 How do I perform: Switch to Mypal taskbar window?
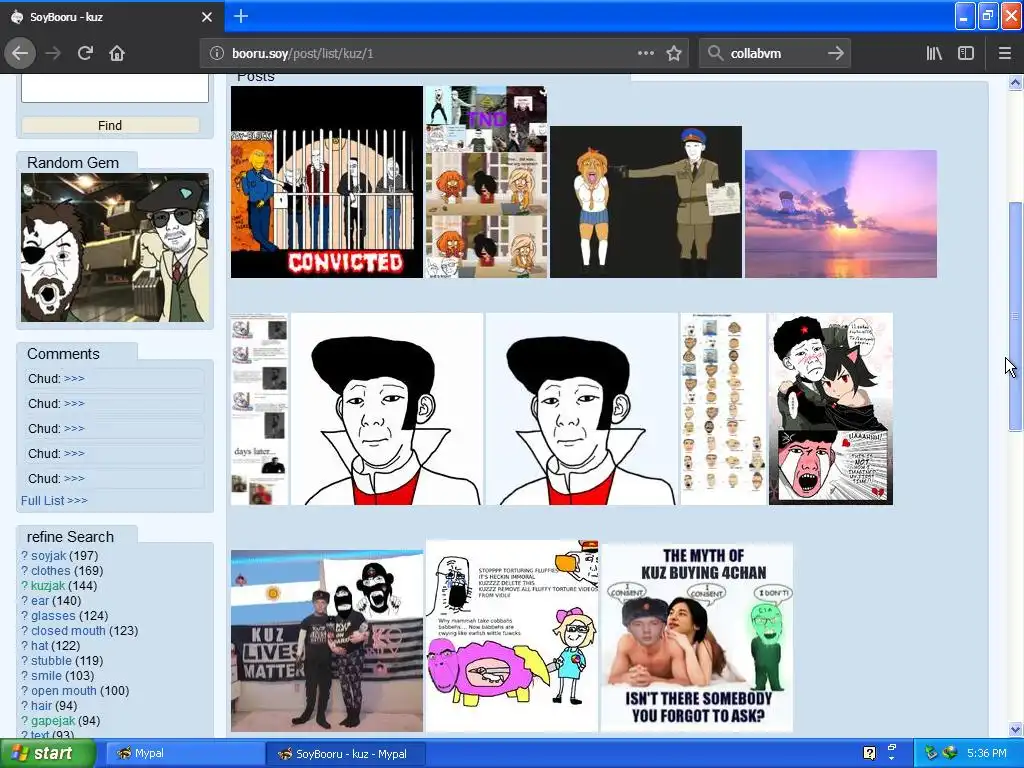[x=184, y=754]
